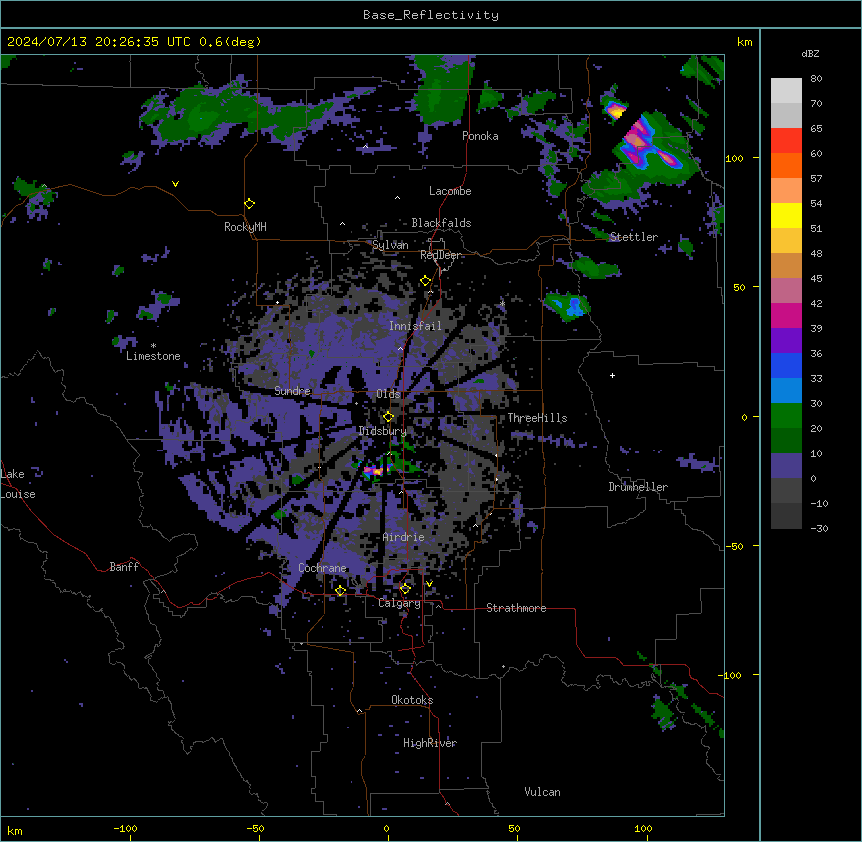
Task: Click the dBZ legend heading
Action: (810, 53)
